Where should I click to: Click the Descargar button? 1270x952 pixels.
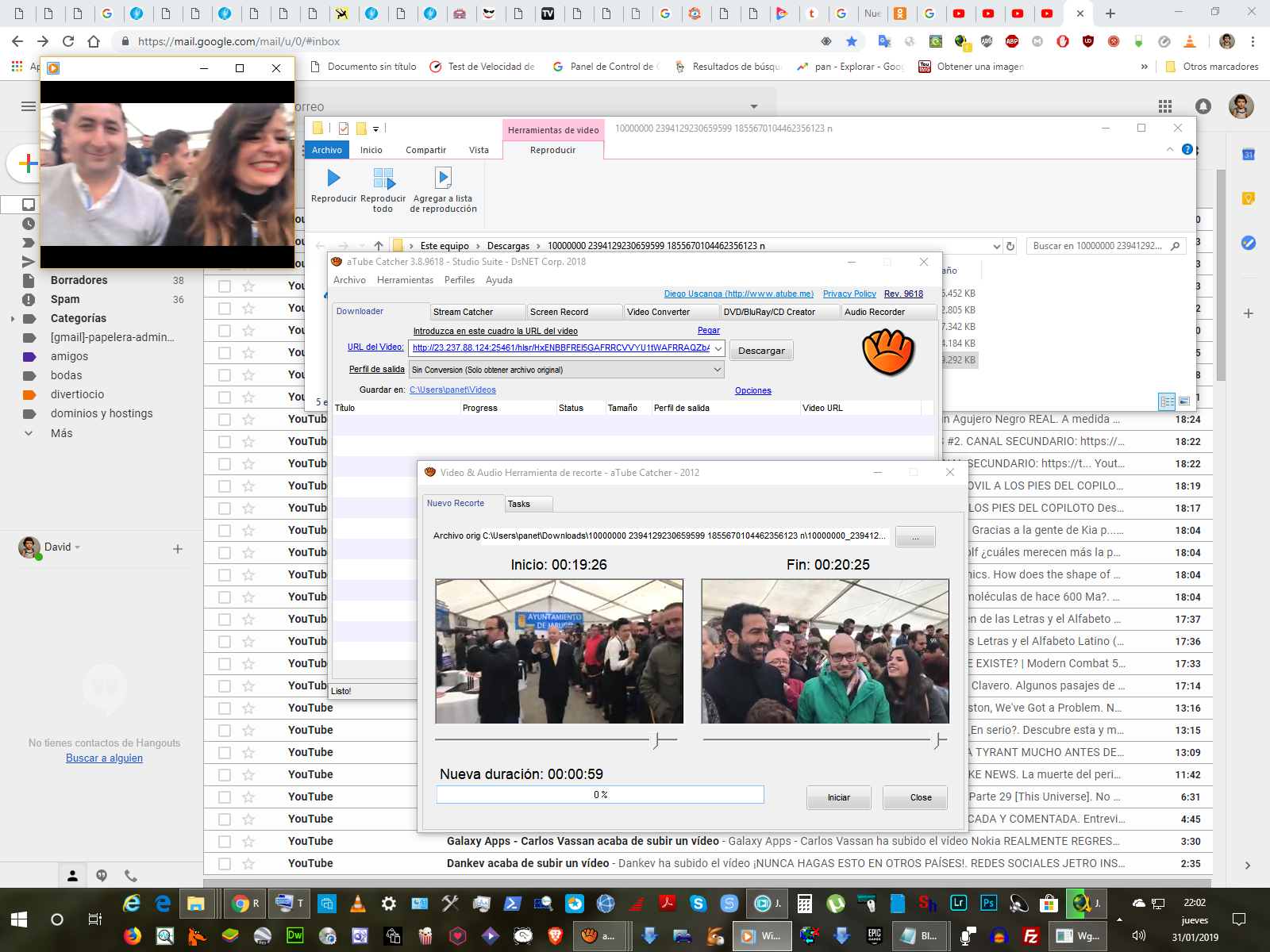point(760,351)
